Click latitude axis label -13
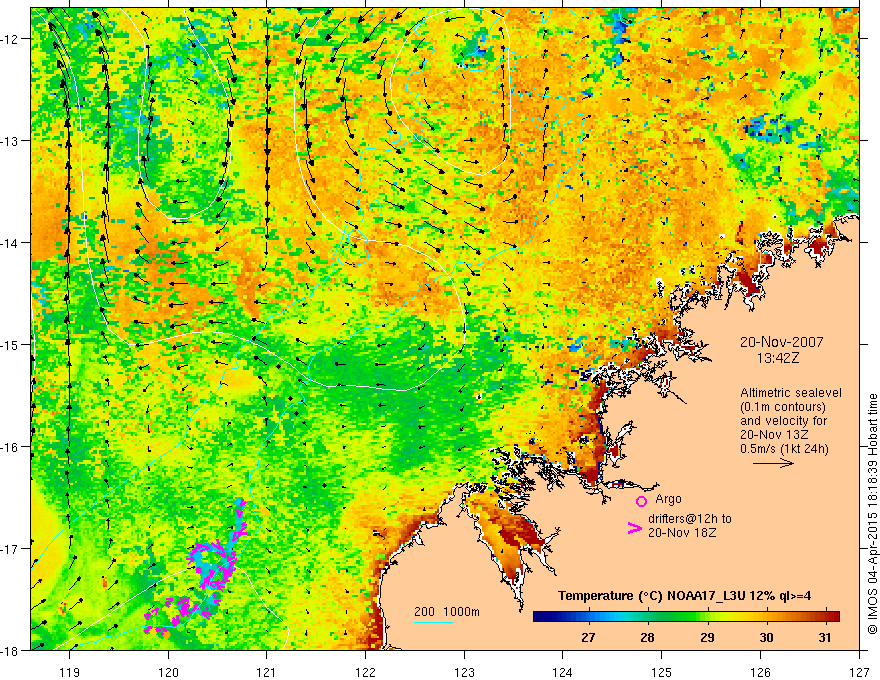This screenshot has width=880, height=680. pyautogui.click(x=11, y=141)
